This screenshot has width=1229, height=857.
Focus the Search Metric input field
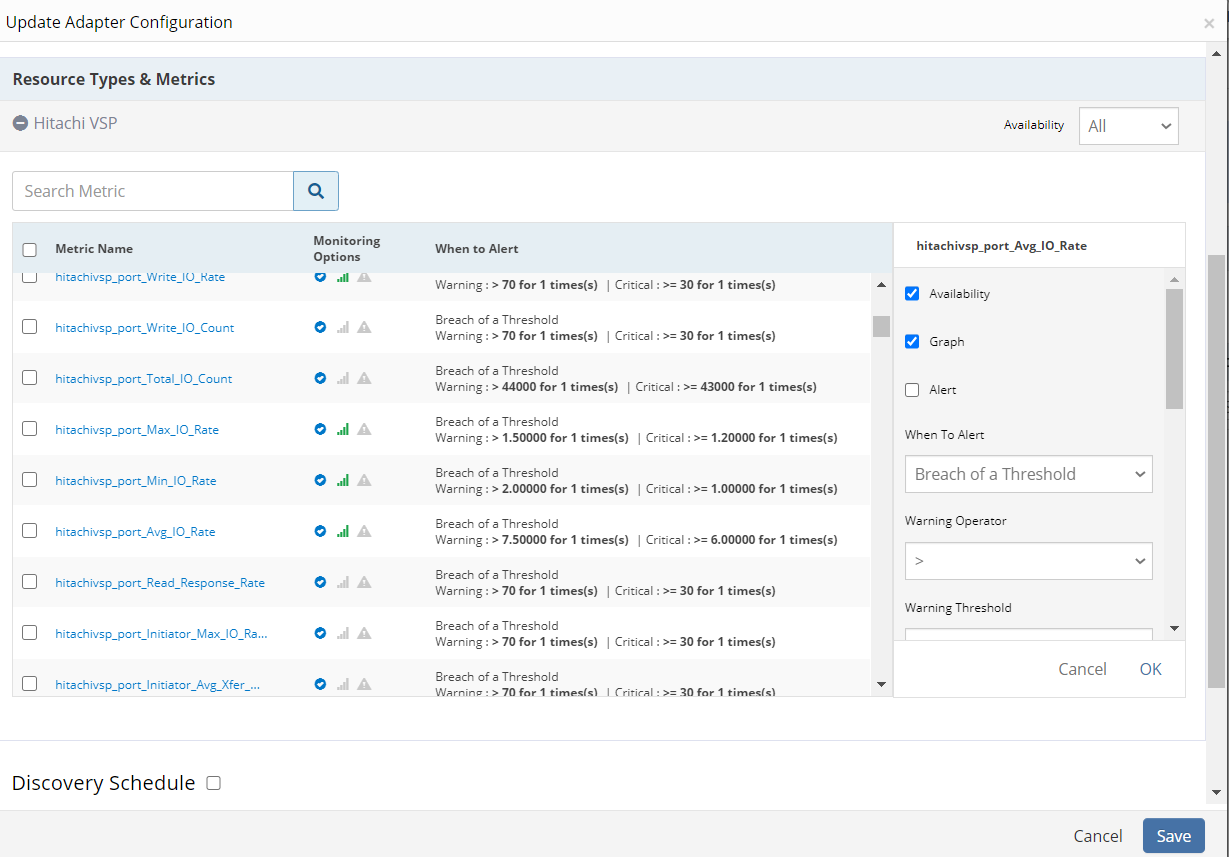[x=152, y=191]
